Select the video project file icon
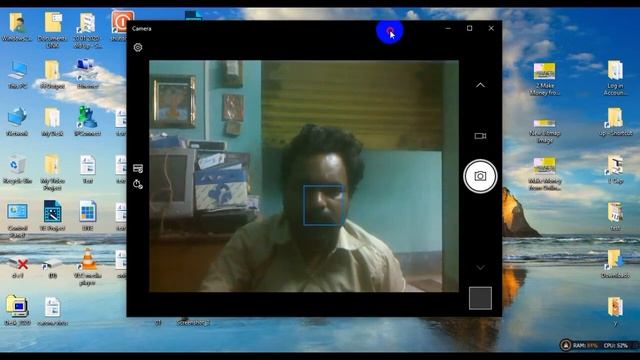Screen dimensions: 640x360 click(x=52, y=216)
